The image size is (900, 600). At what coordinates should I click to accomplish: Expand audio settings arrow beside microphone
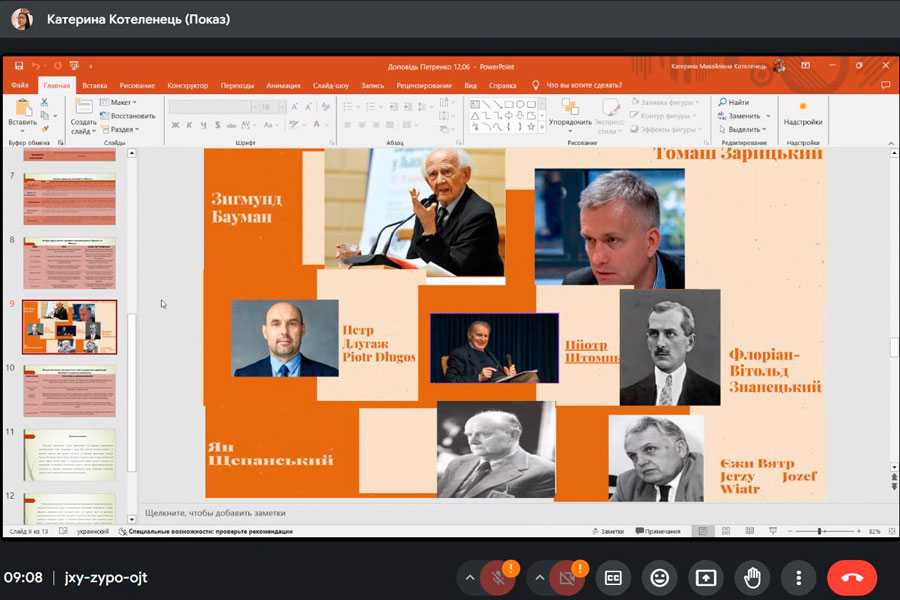pos(470,577)
